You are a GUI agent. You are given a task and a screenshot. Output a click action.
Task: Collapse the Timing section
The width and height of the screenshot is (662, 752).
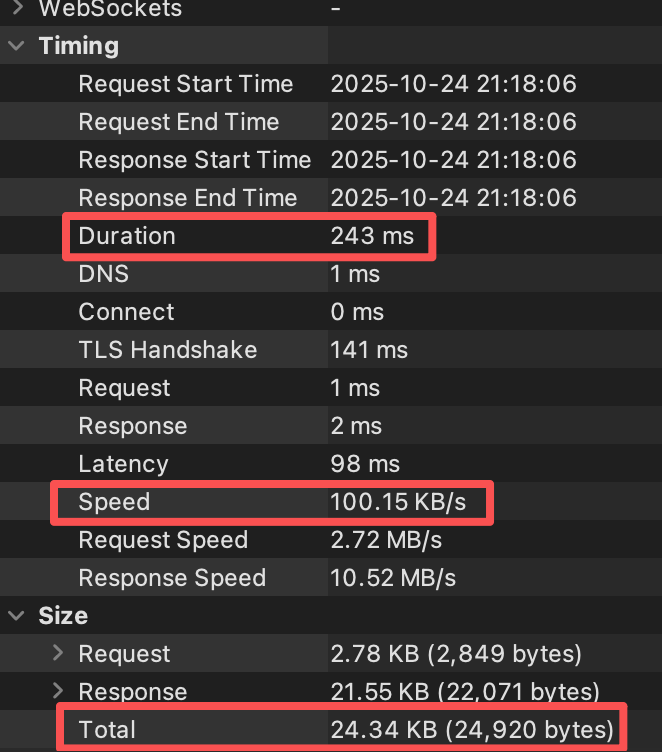(x=17, y=46)
